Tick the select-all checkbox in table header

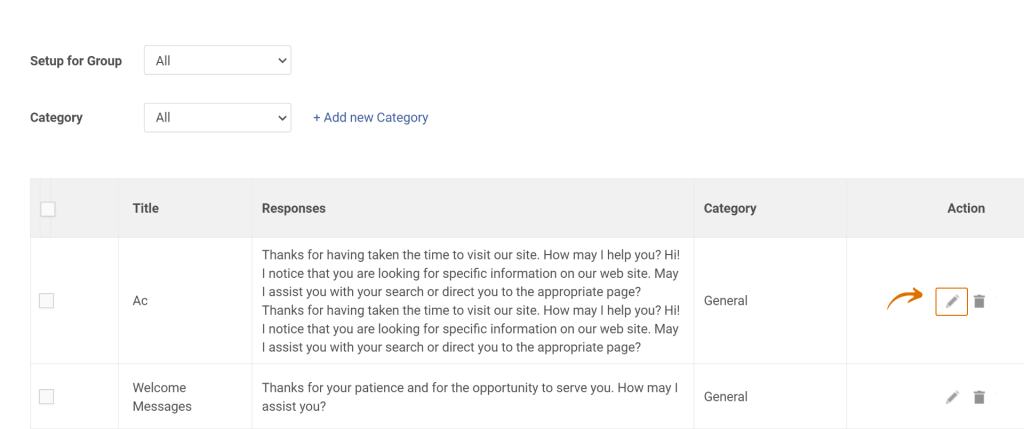[x=48, y=209]
